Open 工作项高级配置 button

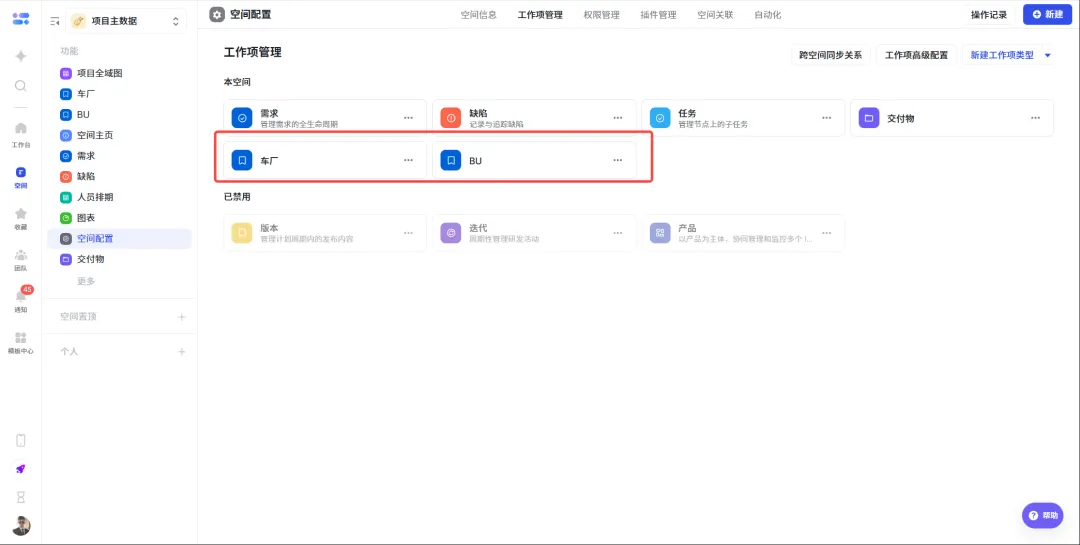pyautogui.click(x=916, y=55)
